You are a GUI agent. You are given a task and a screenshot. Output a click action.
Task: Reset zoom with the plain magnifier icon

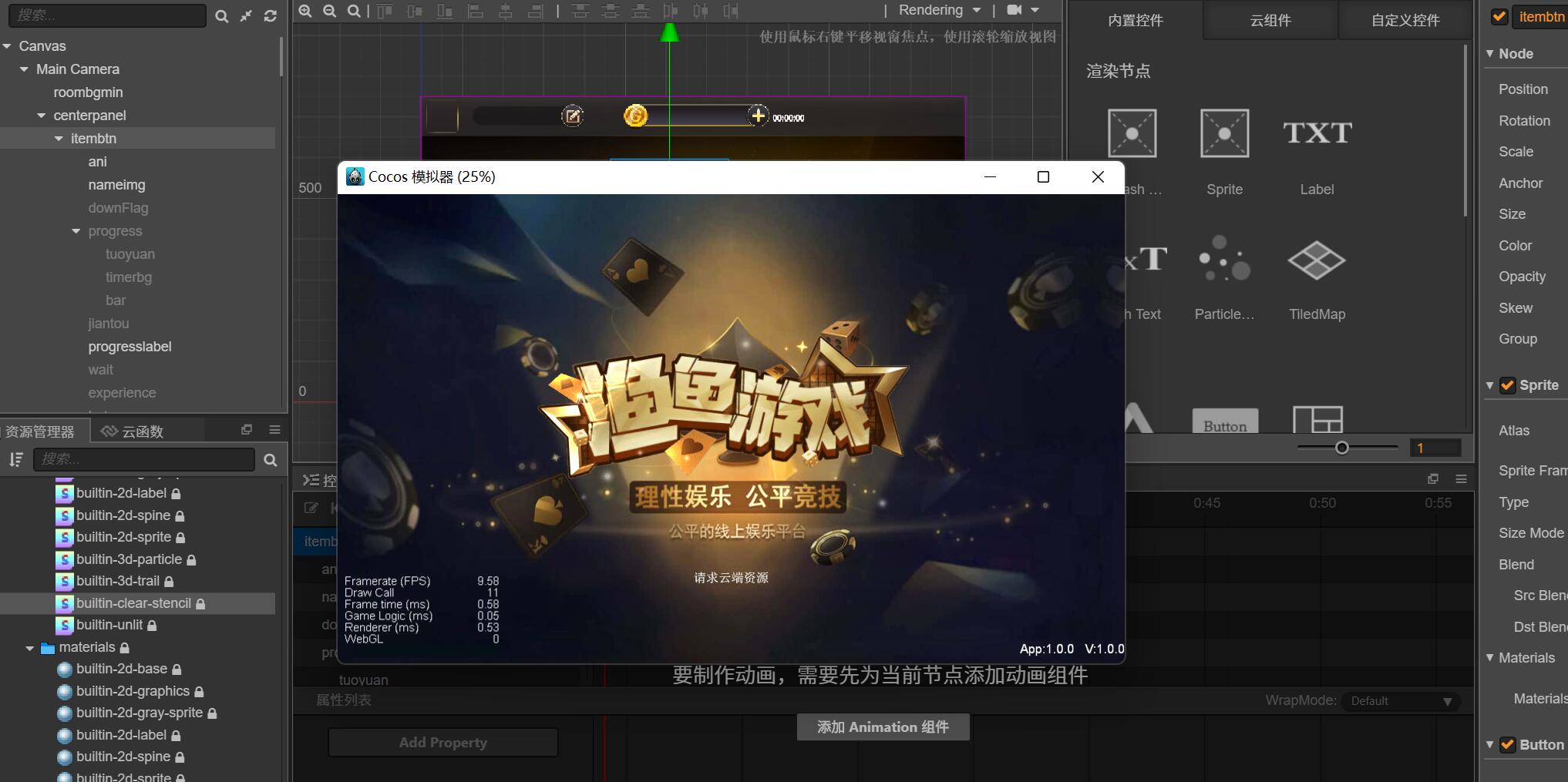(353, 11)
